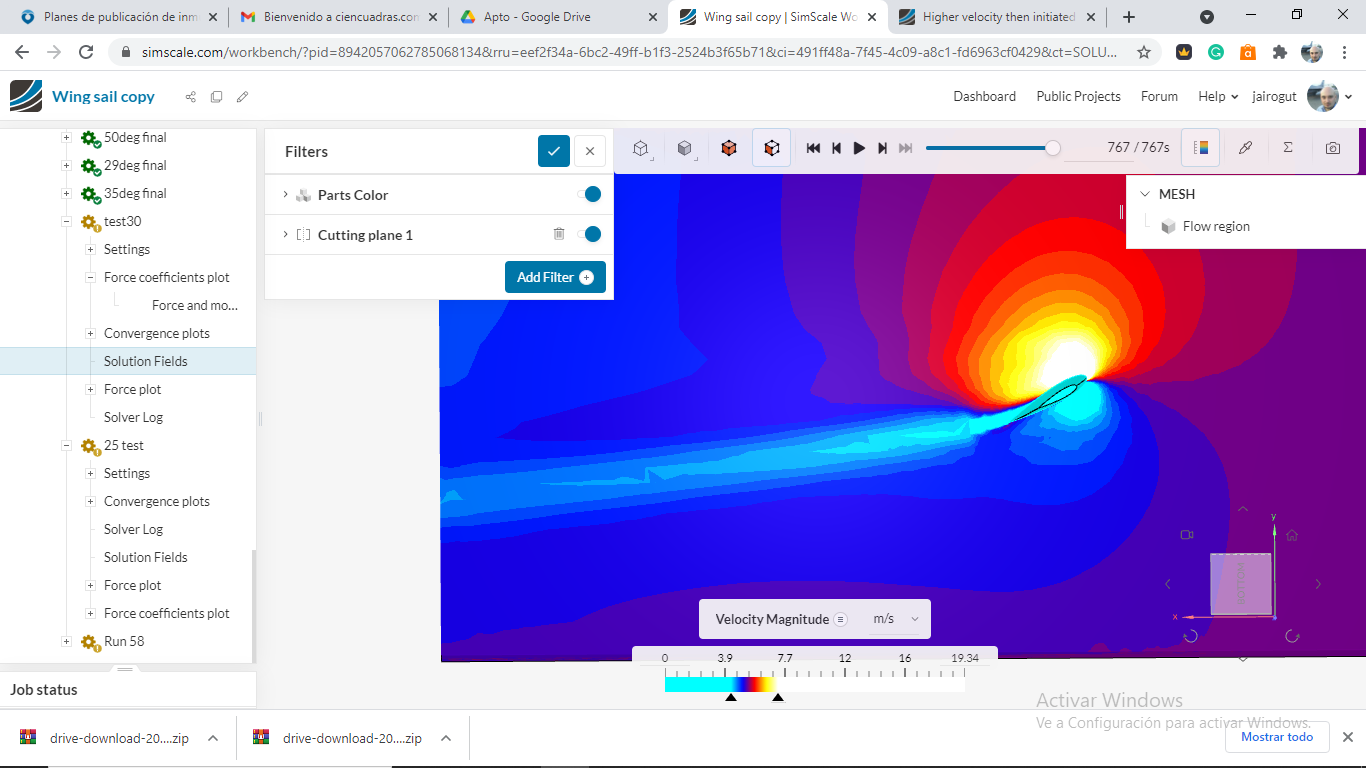Open the solid gray cube display menu

(685, 148)
